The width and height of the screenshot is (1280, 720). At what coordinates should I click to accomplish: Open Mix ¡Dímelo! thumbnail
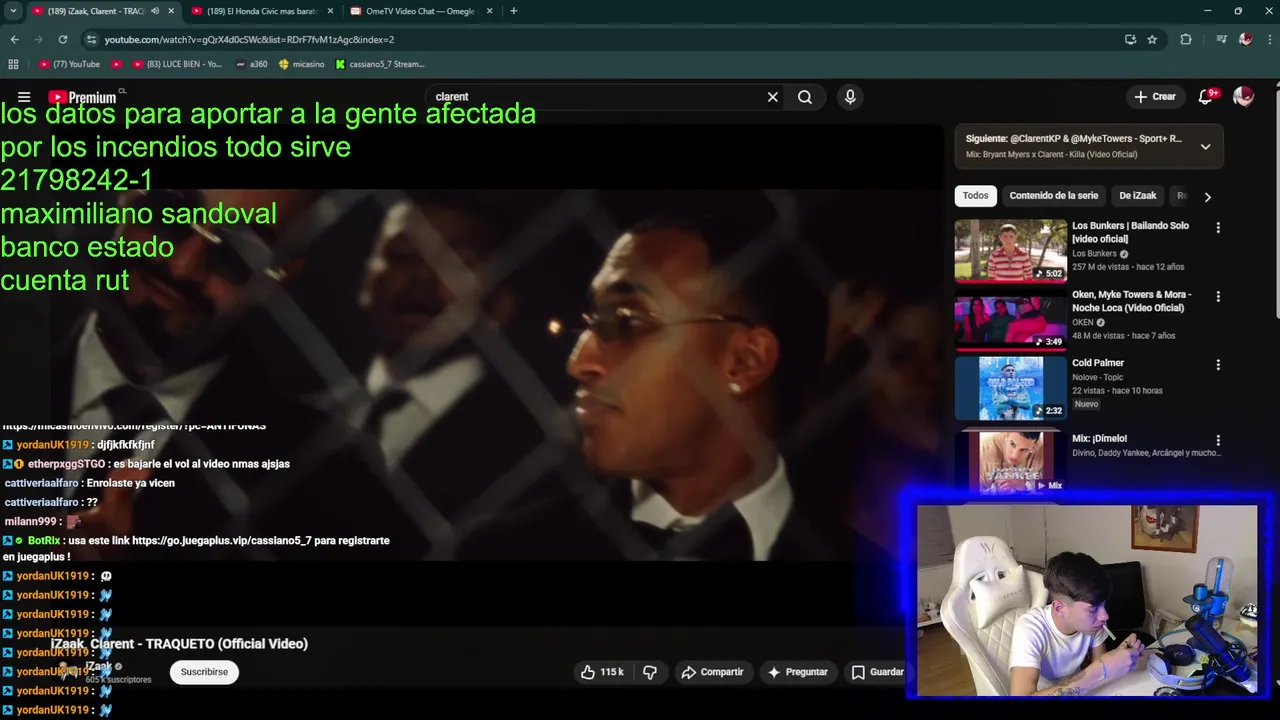point(1010,462)
